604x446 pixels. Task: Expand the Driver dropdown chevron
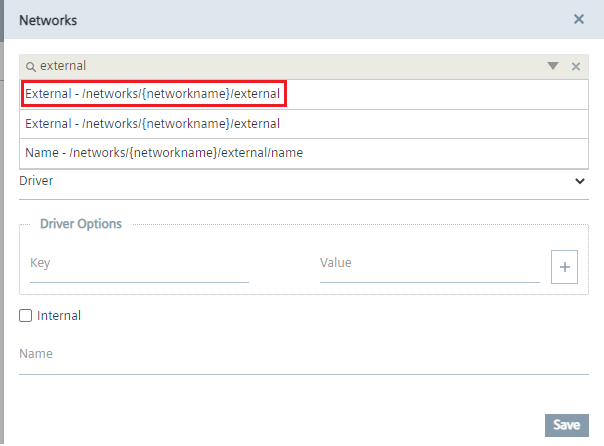580,182
